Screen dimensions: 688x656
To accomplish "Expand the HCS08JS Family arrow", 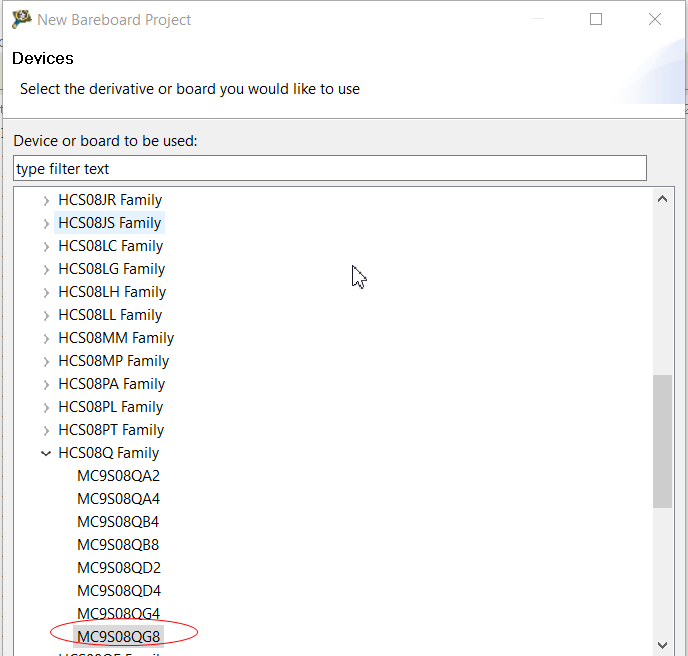I will 46,223.
